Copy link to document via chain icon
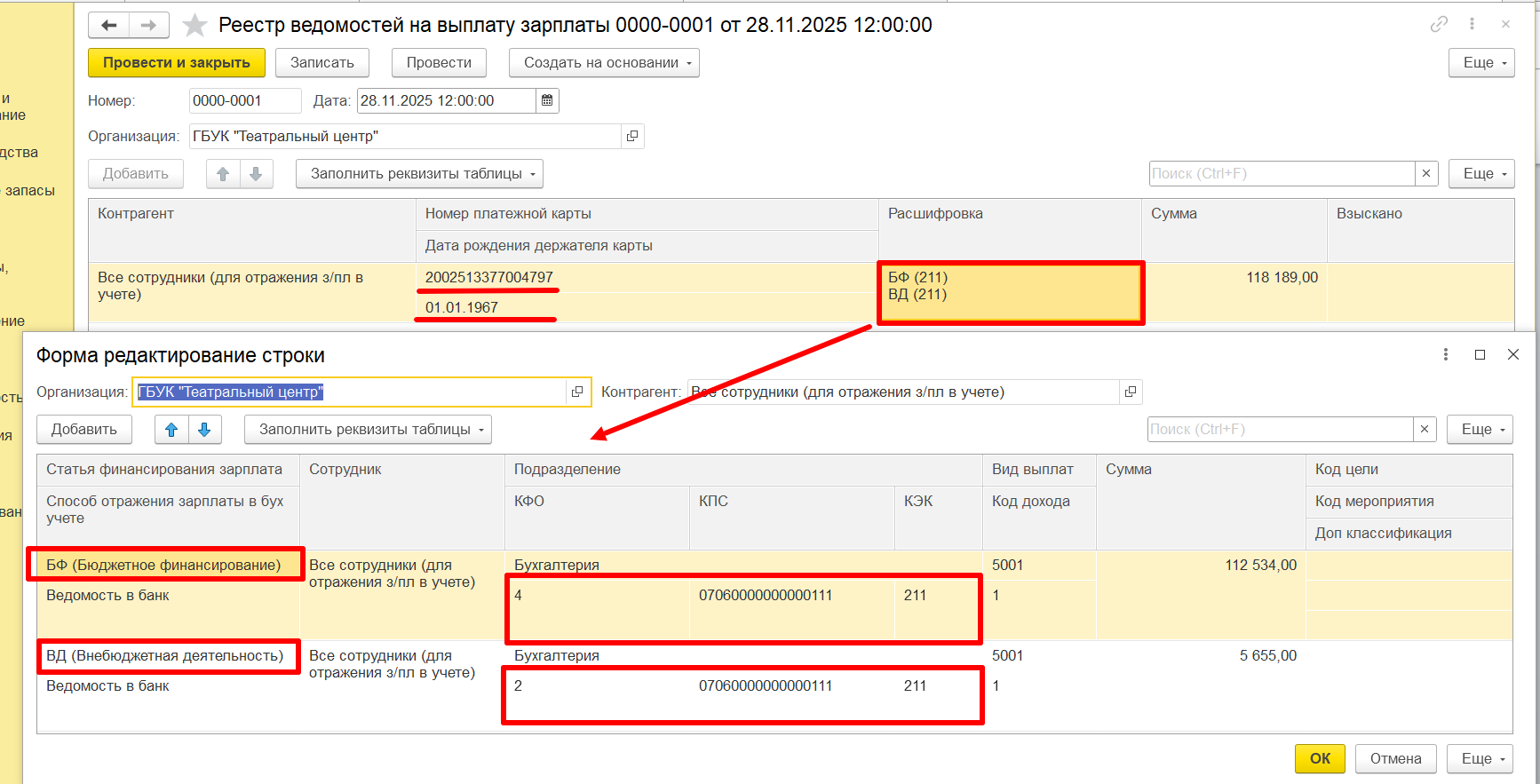The width and height of the screenshot is (1540, 784). click(x=1439, y=24)
